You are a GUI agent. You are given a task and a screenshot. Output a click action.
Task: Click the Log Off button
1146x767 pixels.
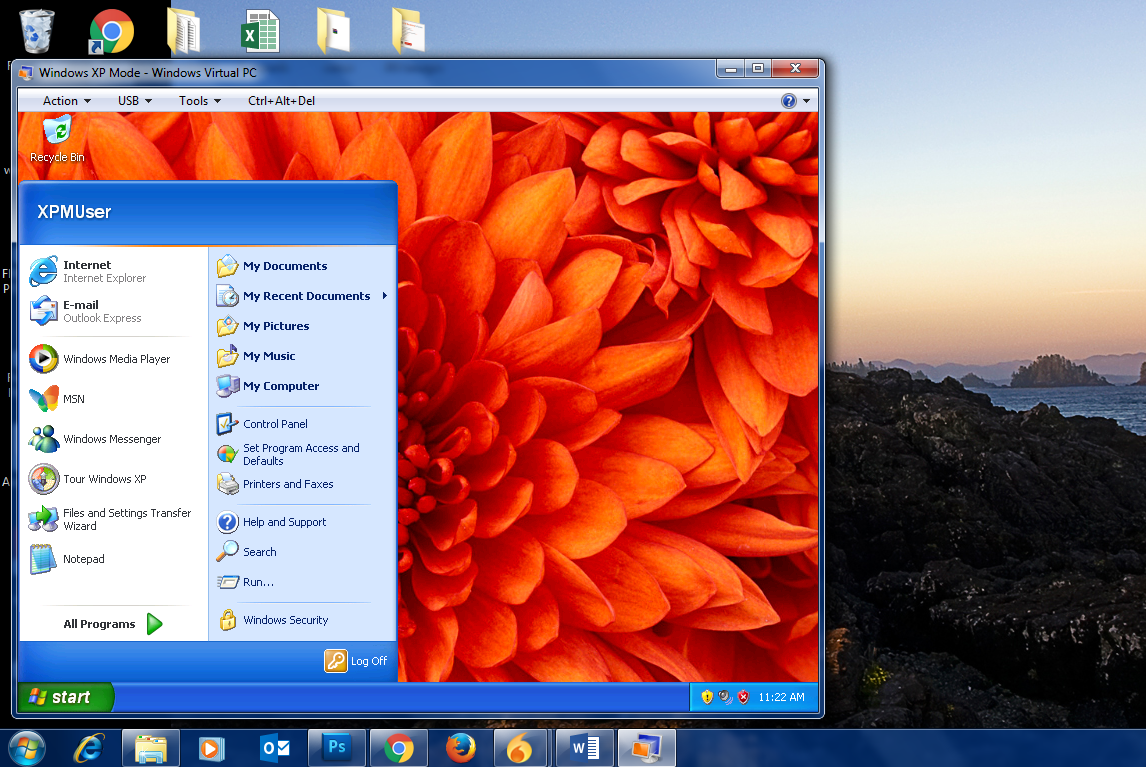pos(356,661)
